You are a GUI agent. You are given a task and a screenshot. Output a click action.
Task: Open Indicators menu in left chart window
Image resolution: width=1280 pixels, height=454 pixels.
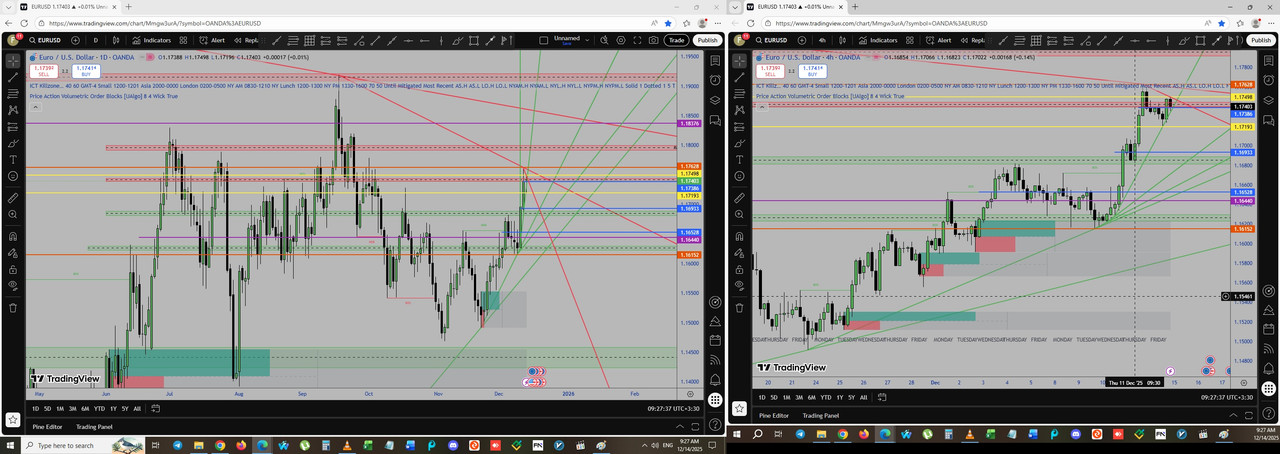151,40
